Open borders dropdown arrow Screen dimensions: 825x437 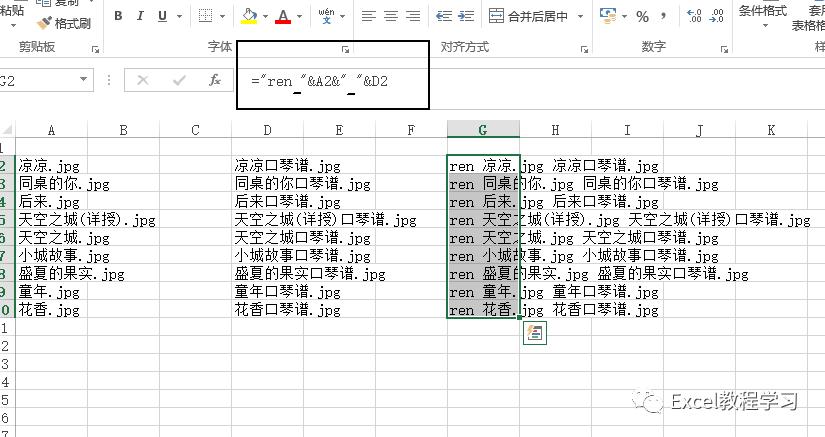coord(222,16)
